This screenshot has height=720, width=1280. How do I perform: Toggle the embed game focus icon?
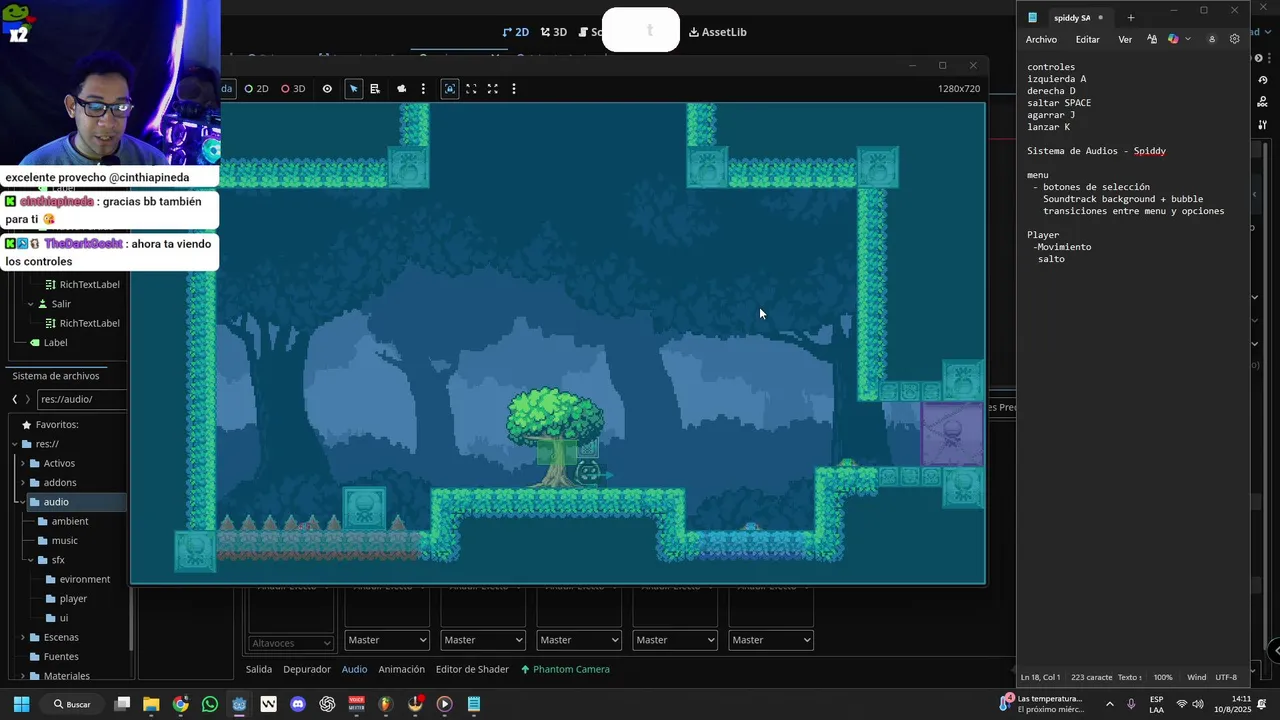[450, 89]
